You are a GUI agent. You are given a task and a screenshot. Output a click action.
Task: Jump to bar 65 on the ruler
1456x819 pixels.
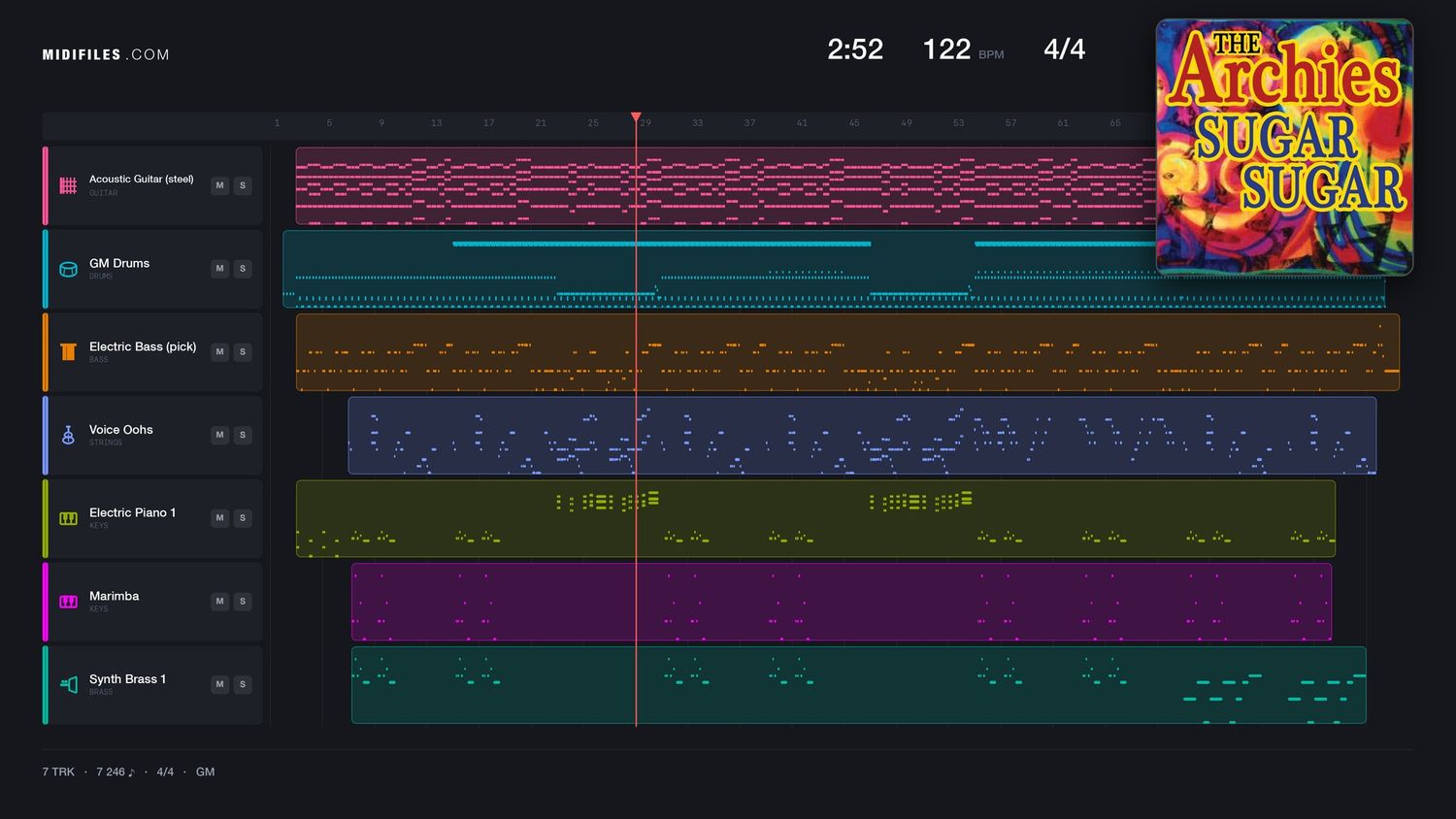(x=1115, y=123)
